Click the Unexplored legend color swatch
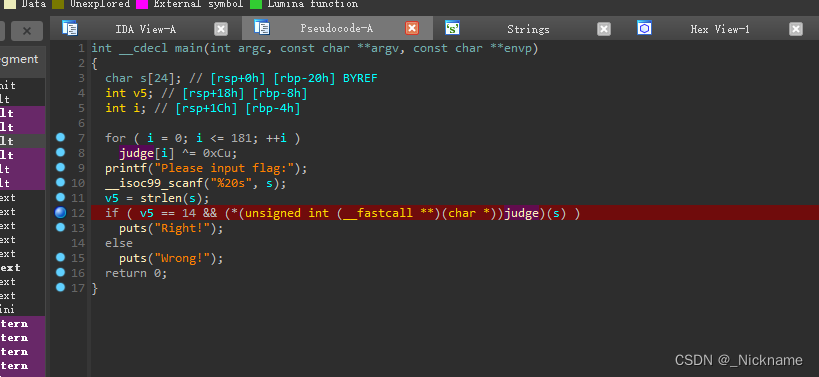819x377 pixels. click(58, 4)
